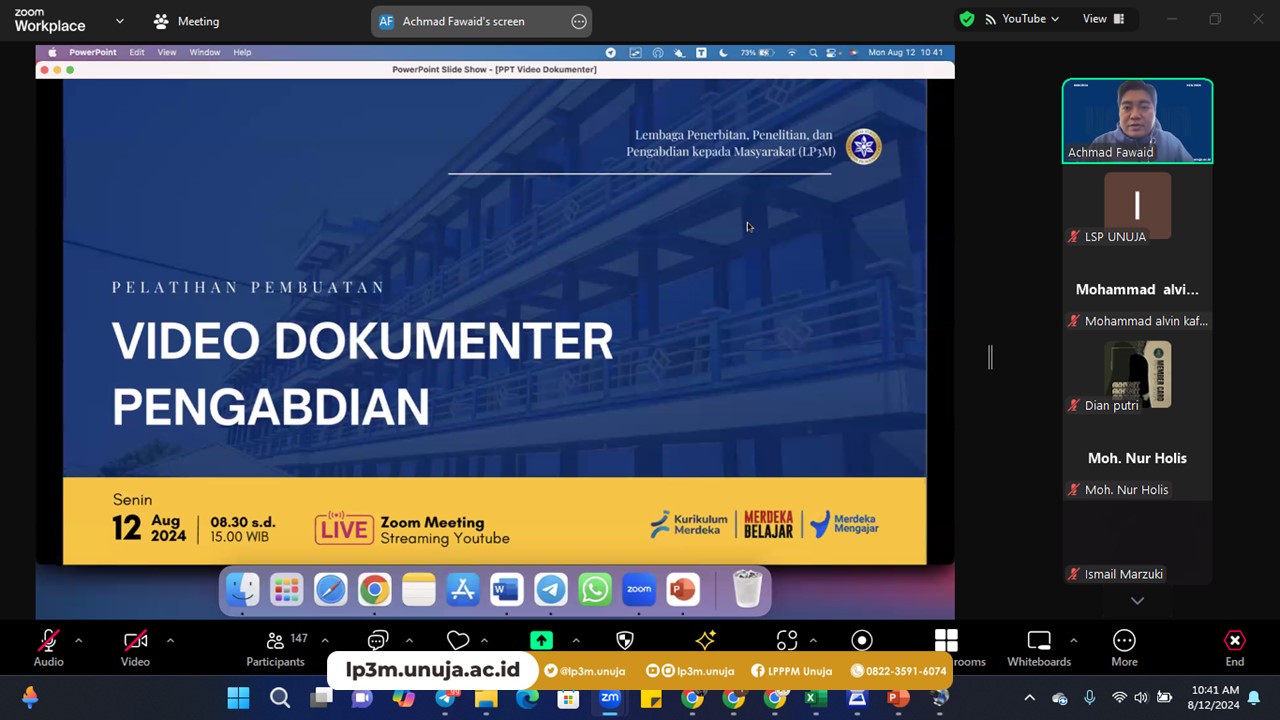Open the More options menu
The height and width of the screenshot is (720, 1280).
(x=1124, y=646)
